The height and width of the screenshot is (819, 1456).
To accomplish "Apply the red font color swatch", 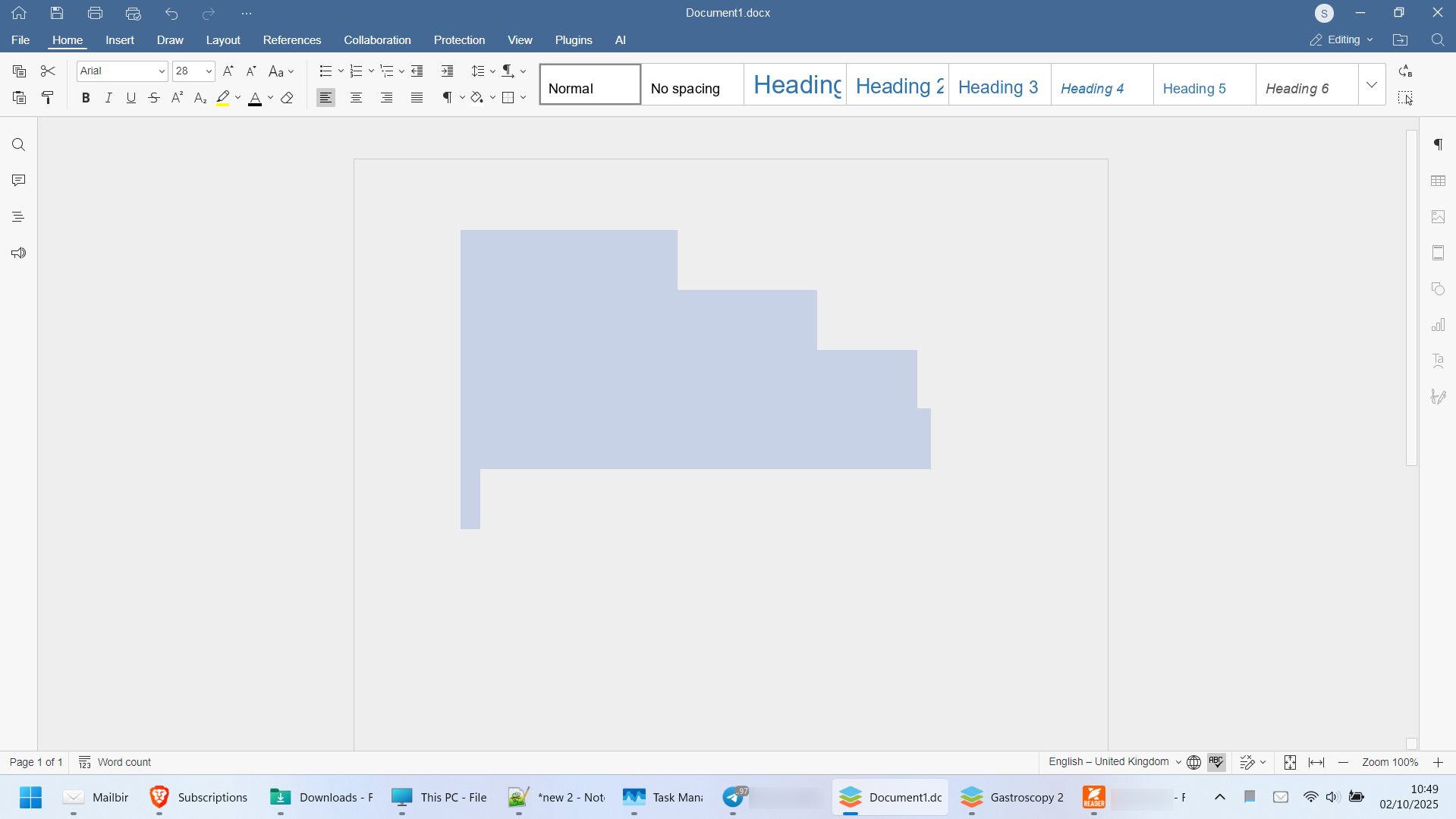I will pyautogui.click(x=255, y=98).
